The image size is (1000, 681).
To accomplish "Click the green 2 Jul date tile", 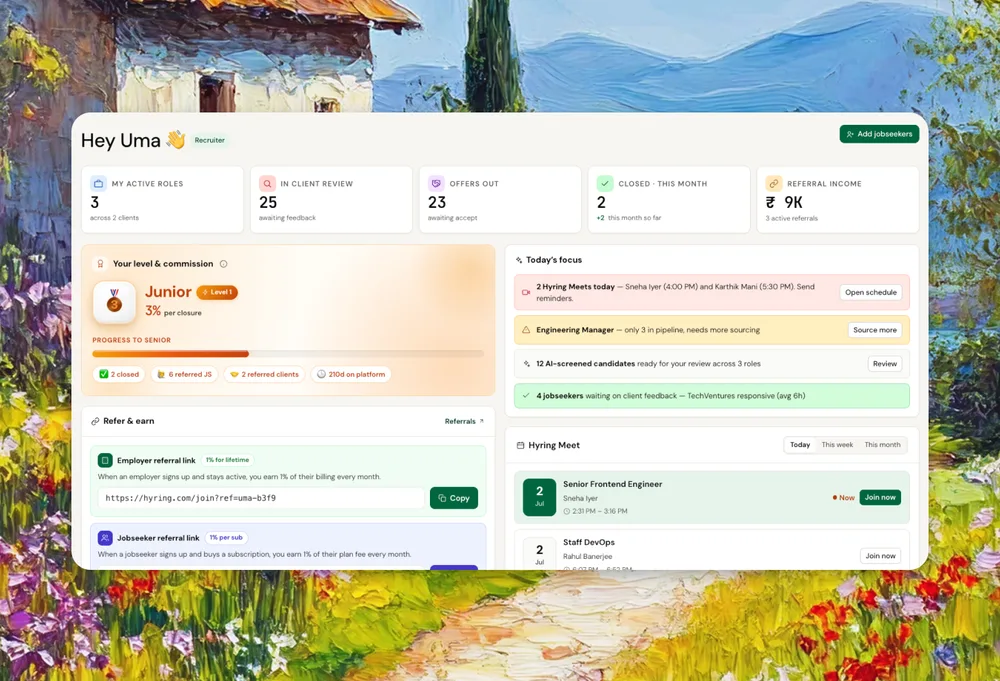I will point(540,497).
